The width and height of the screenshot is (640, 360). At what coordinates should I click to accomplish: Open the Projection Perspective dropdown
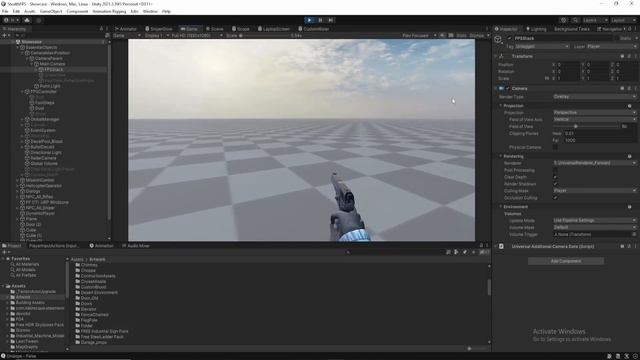pos(595,112)
